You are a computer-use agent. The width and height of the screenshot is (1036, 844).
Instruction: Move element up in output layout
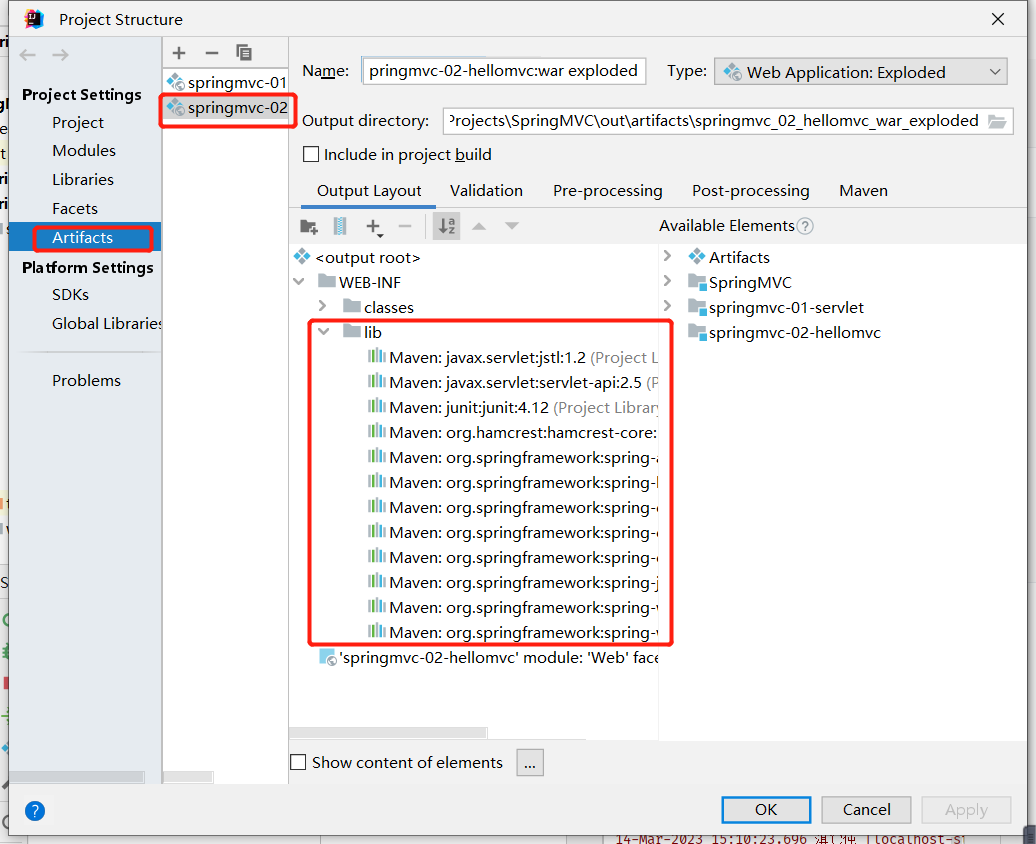coord(479,227)
